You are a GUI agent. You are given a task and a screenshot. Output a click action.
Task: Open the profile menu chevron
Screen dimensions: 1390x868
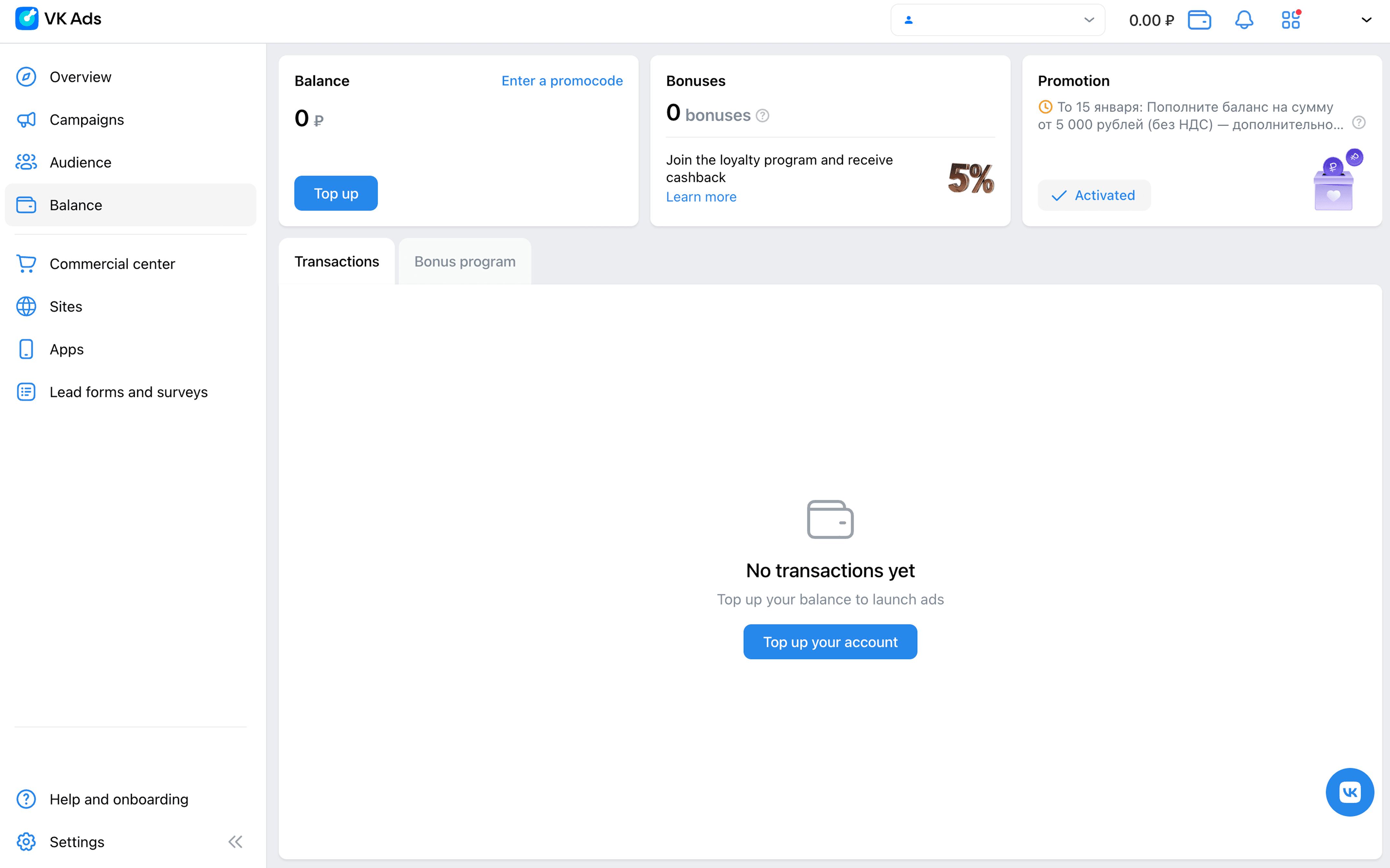[x=1366, y=20]
